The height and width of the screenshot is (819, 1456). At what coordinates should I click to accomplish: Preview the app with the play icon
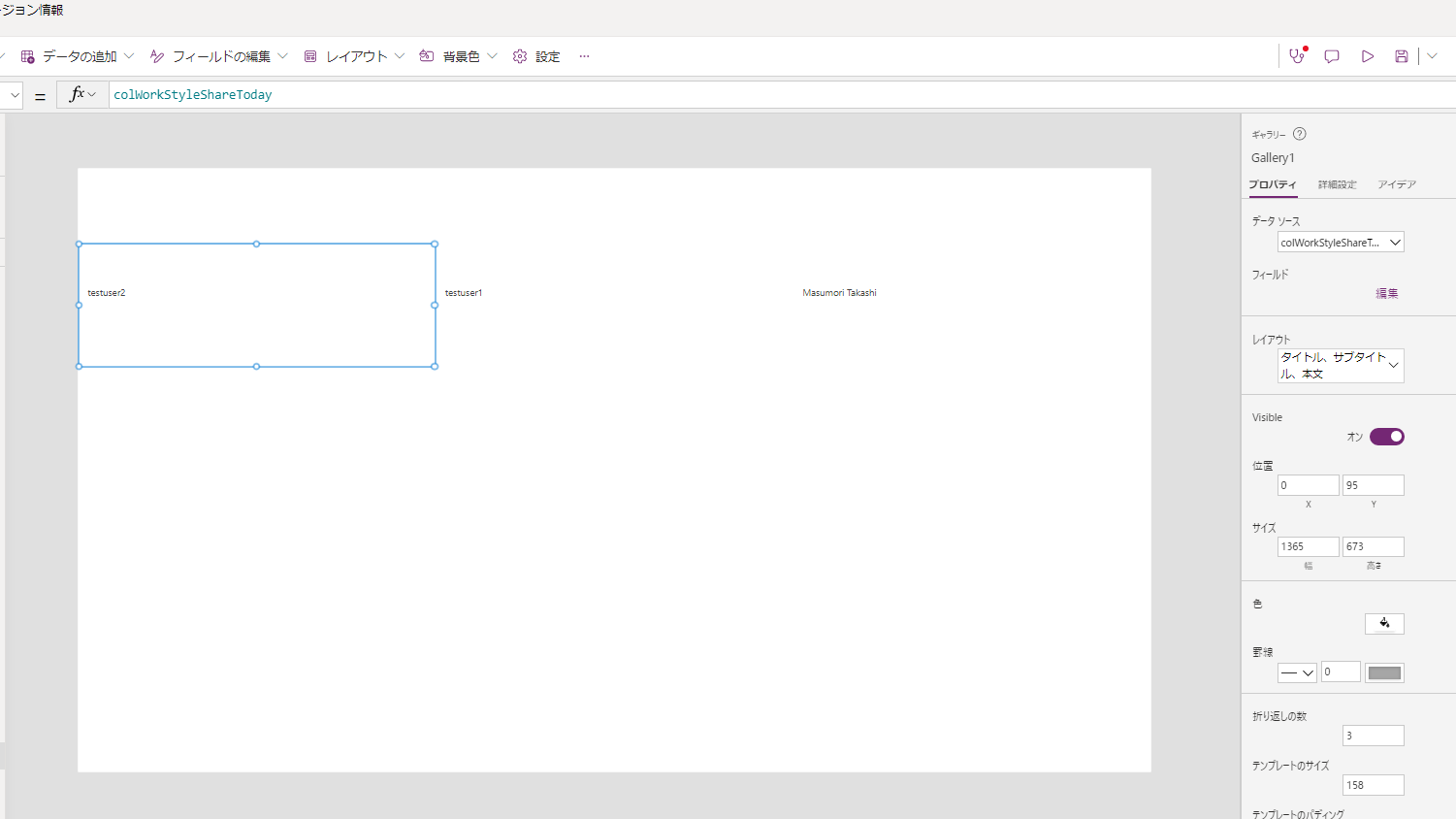(x=1368, y=56)
